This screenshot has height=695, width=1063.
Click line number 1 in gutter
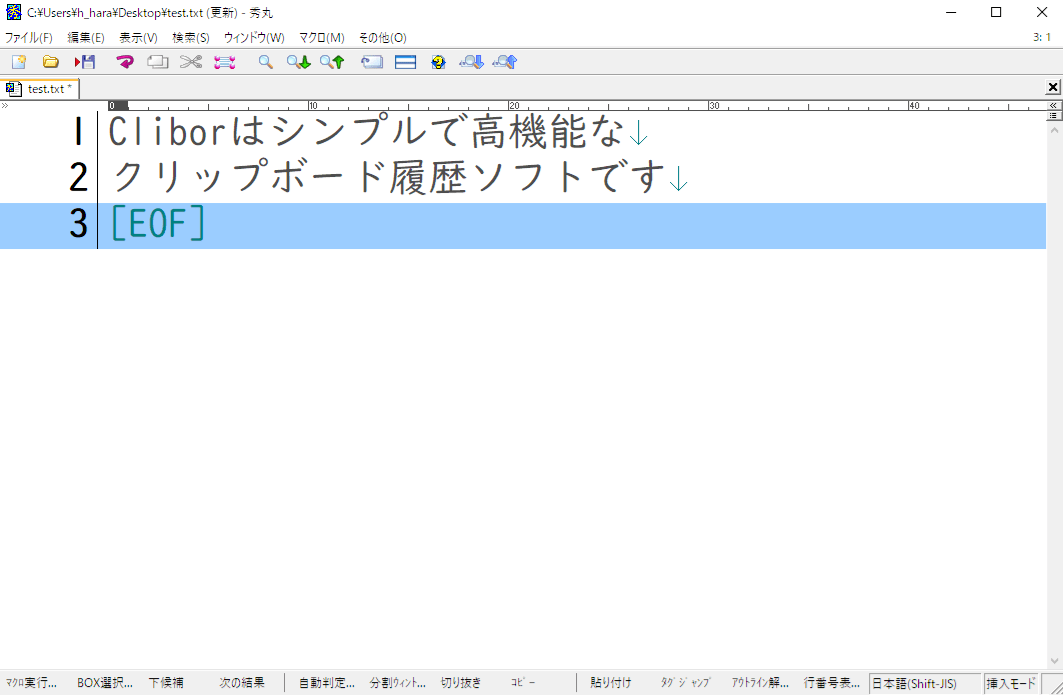[x=79, y=132]
